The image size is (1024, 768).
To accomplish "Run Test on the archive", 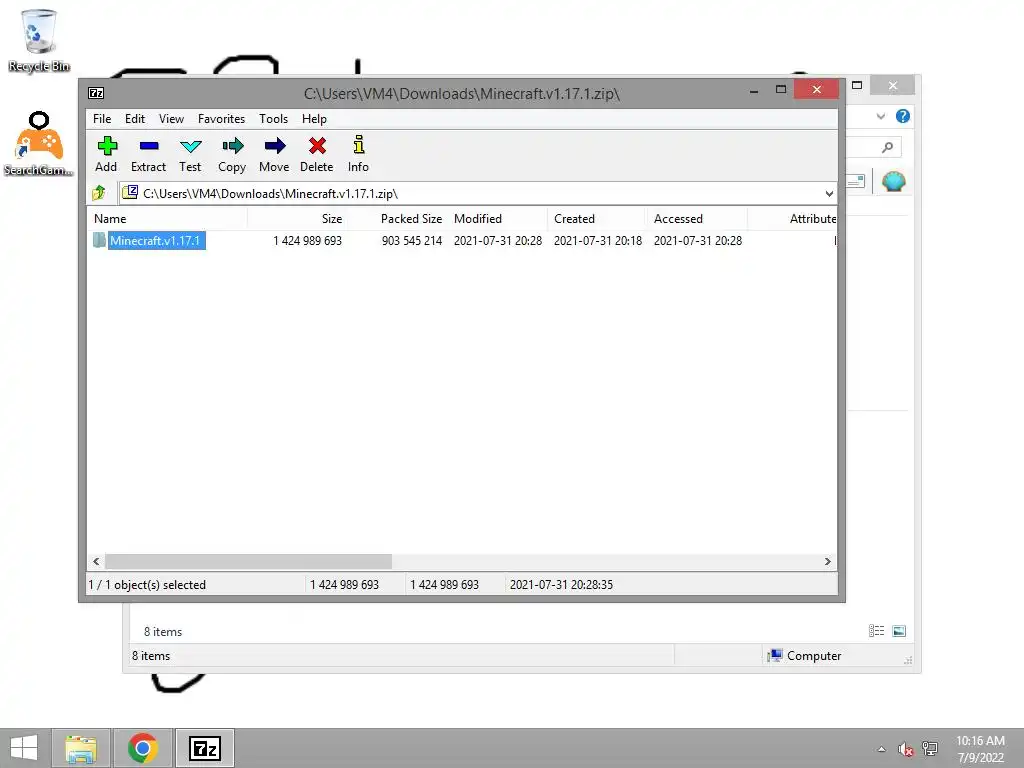I will (190, 153).
